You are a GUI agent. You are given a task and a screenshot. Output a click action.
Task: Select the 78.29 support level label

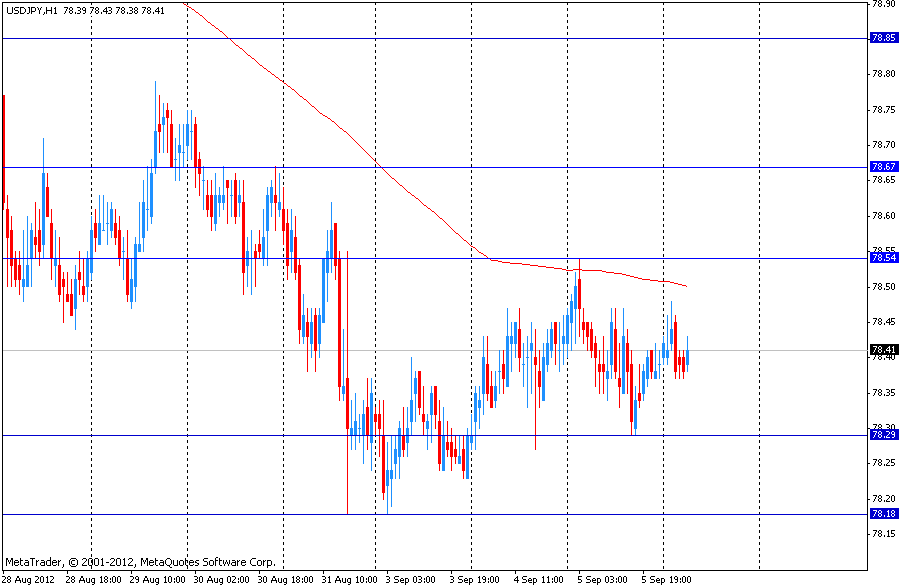pyautogui.click(x=882, y=435)
